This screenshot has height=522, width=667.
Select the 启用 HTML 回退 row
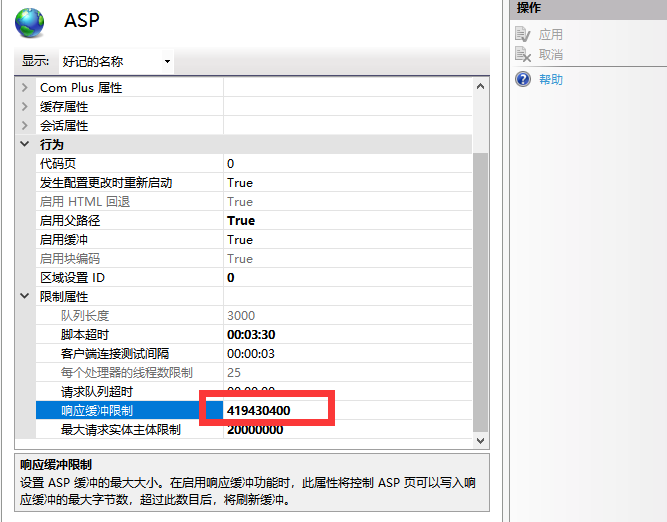(x=254, y=201)
